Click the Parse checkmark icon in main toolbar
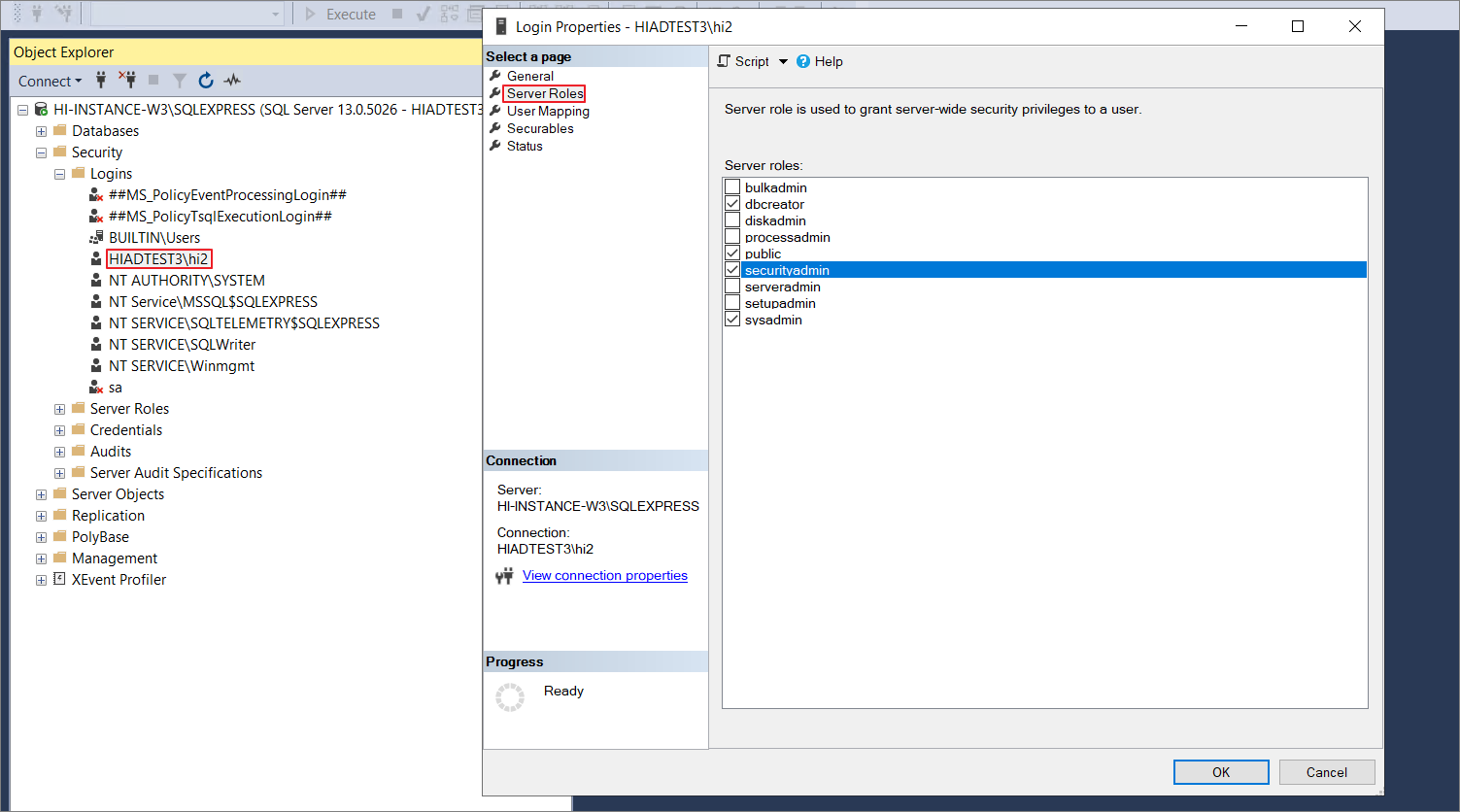Image resolution: width=1460 pixels, height=812 pixels. click(423, 14)
